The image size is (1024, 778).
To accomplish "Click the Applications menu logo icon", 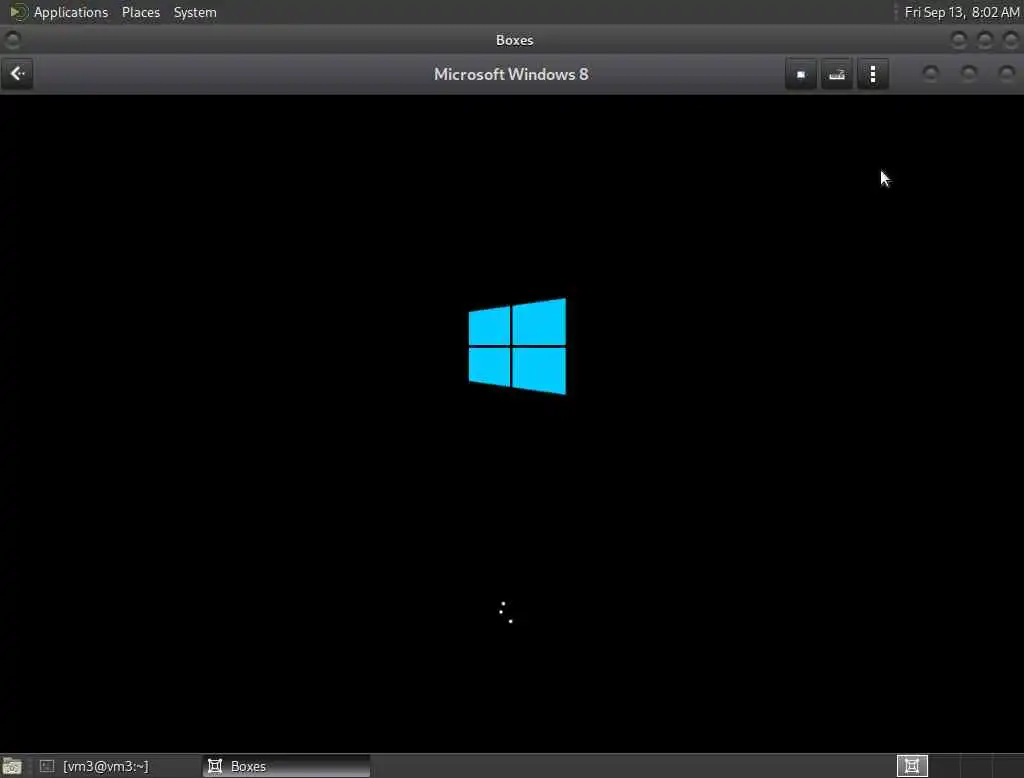I will coord(18,12).
